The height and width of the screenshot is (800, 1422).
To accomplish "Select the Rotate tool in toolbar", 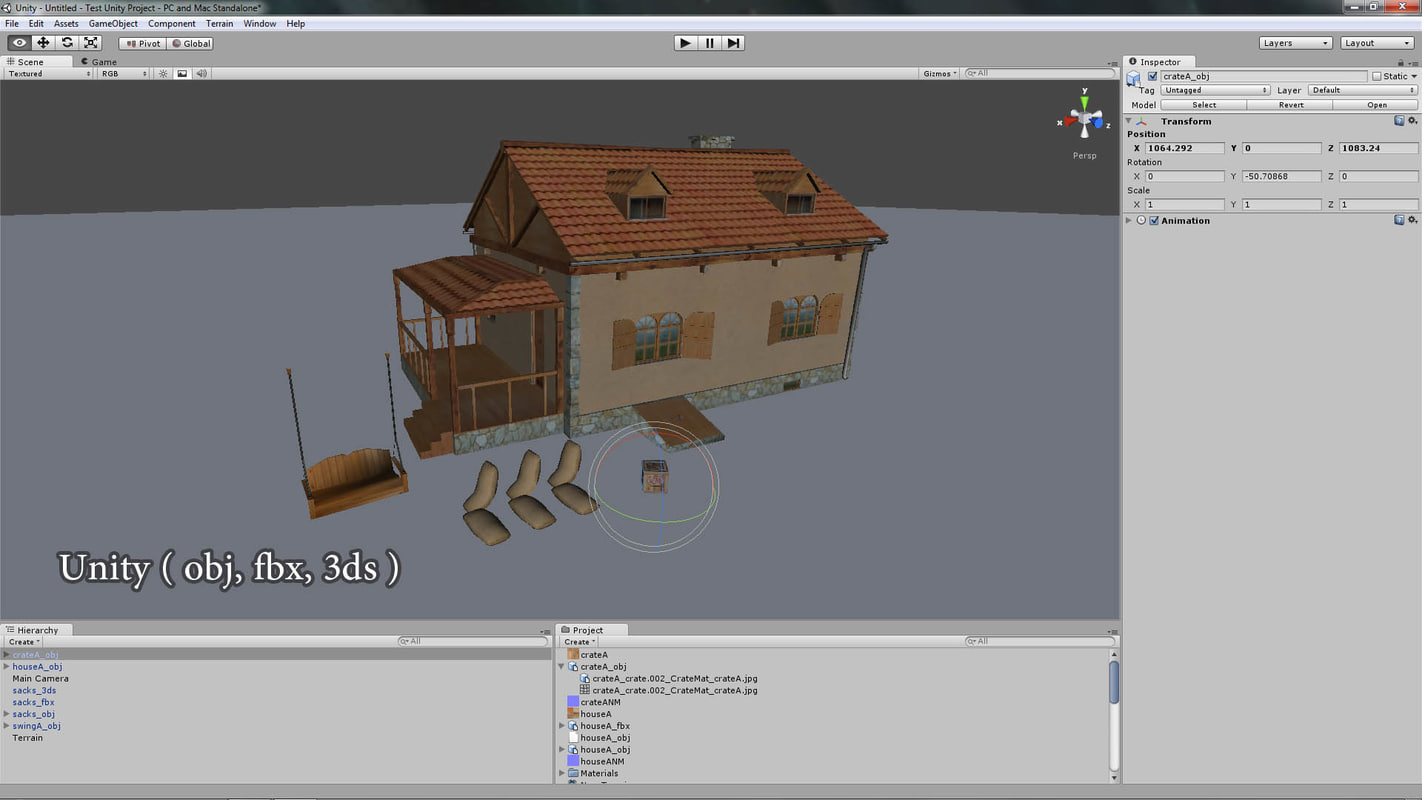I will pyautogui.click(x=67, y=43).
